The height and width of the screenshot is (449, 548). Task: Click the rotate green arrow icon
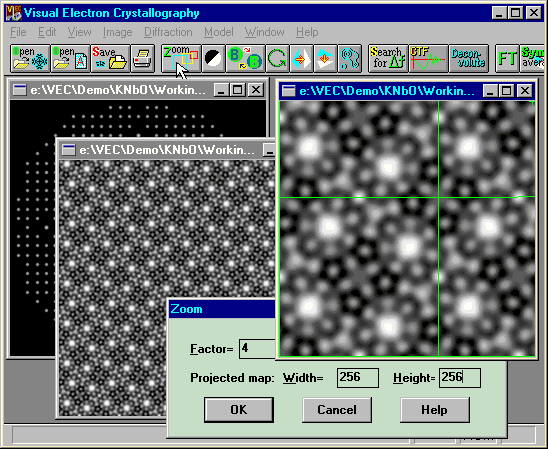coord(277,58)
